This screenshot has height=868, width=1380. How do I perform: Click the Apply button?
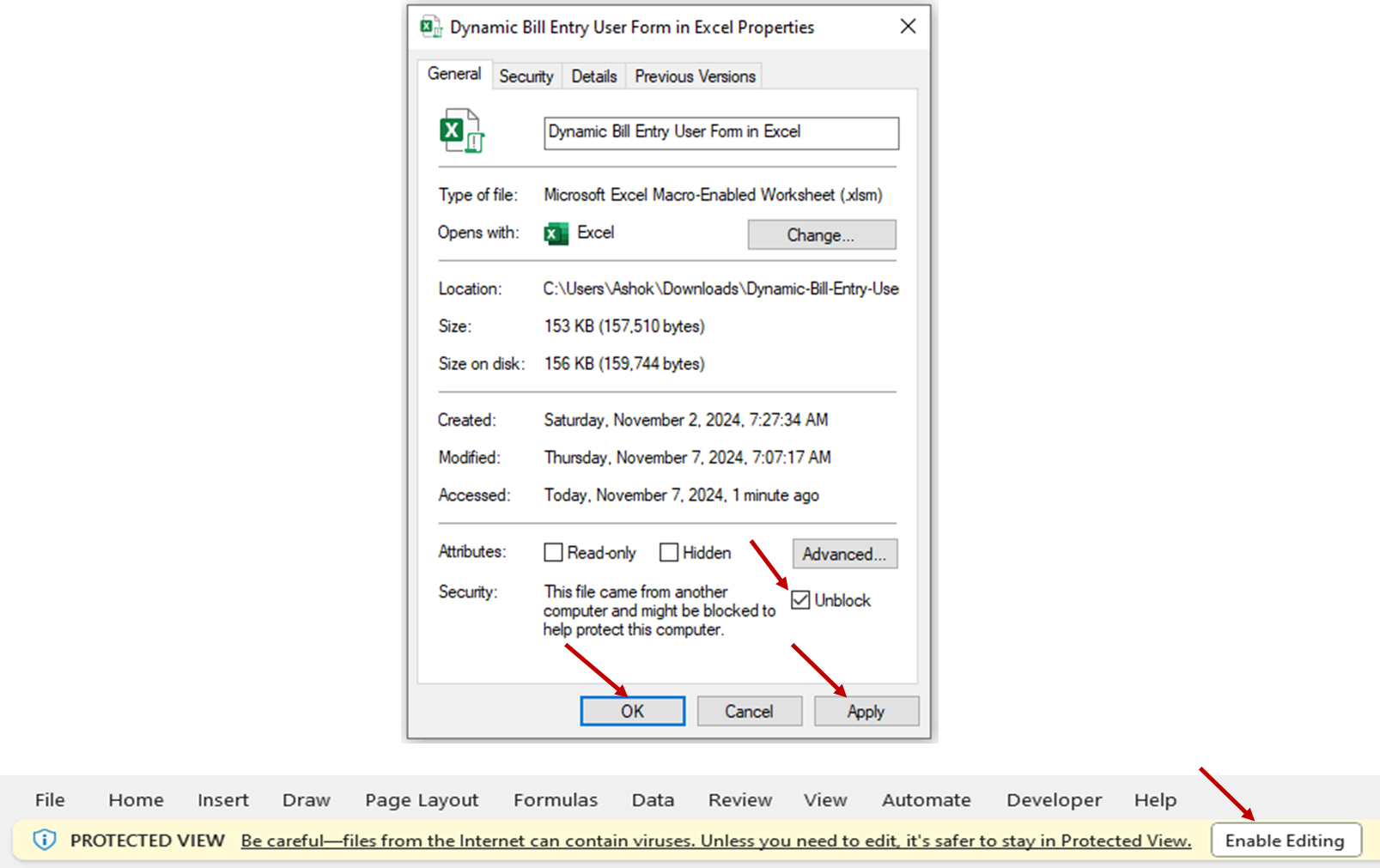point(866,711)
